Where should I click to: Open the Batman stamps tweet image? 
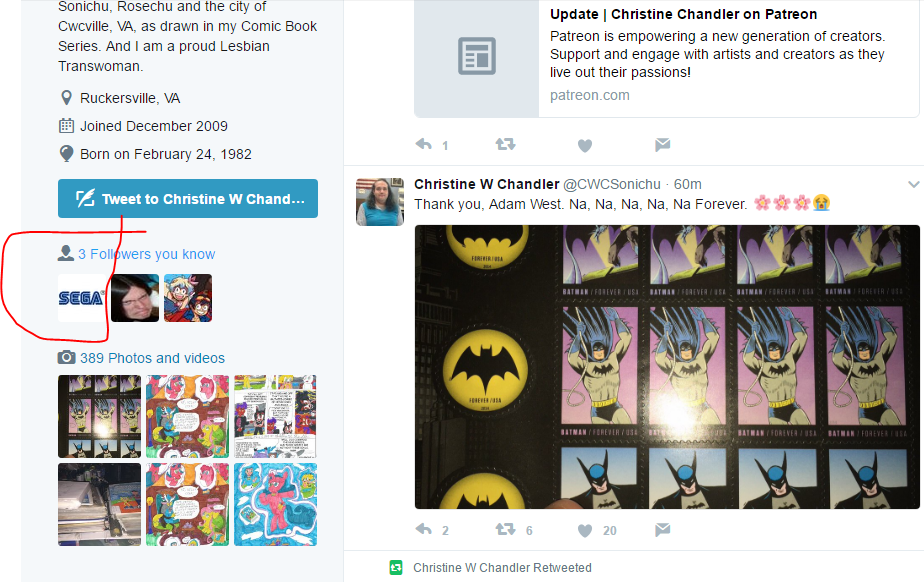667,366
